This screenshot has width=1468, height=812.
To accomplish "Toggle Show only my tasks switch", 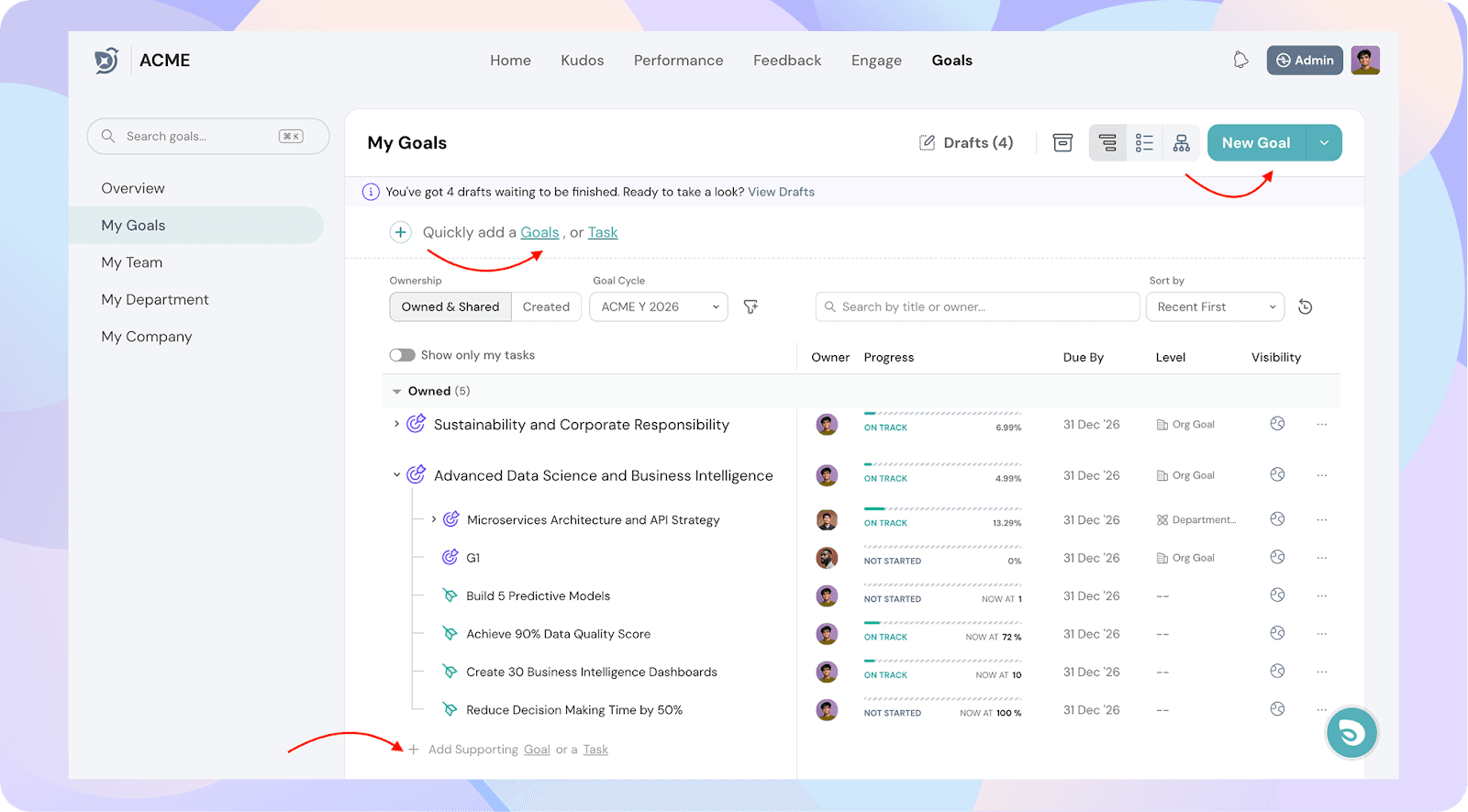I will pyautogui.click(x=402, y=355).
